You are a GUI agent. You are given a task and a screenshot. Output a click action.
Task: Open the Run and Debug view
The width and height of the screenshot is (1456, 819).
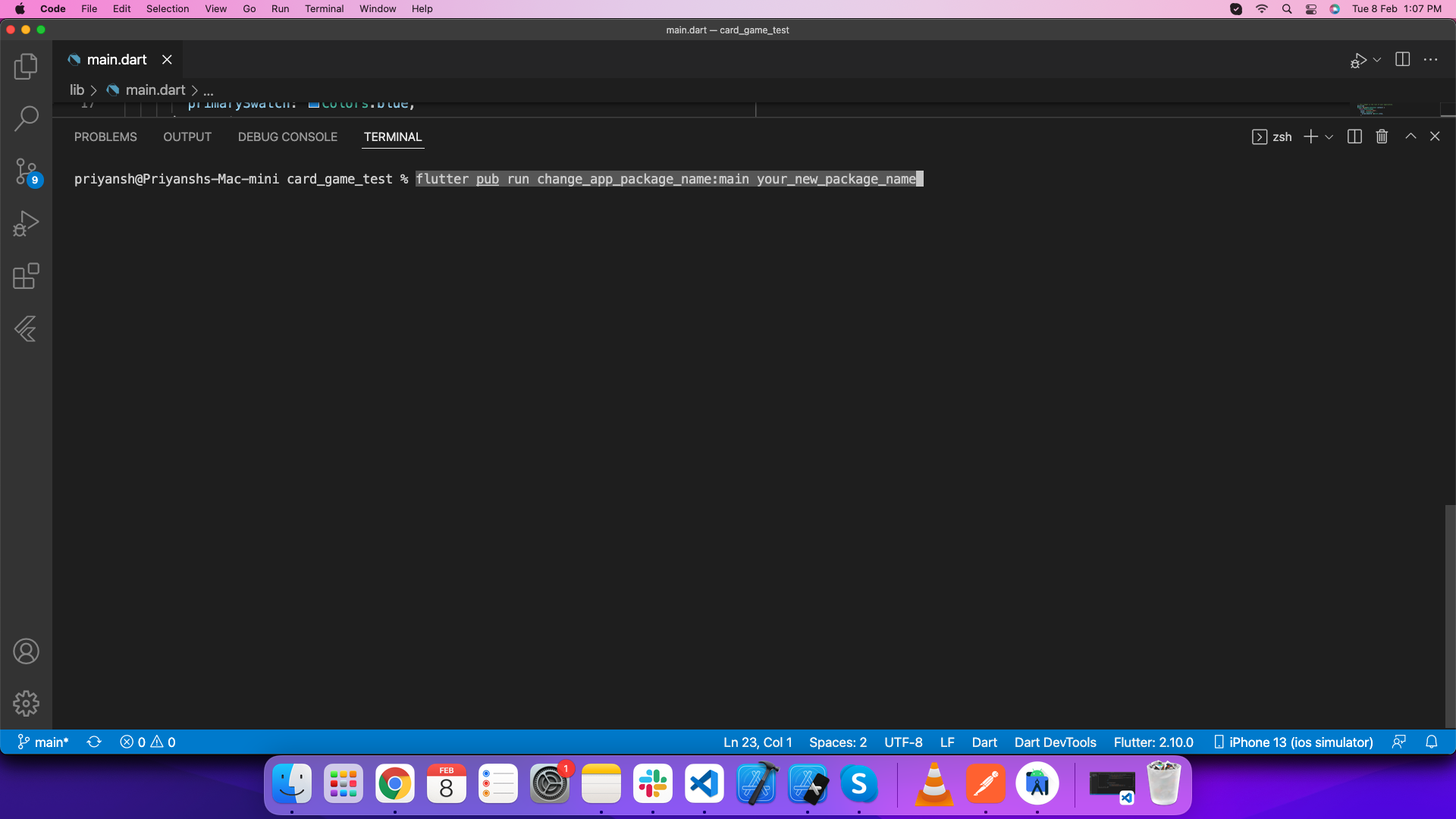tap(26, 223)
